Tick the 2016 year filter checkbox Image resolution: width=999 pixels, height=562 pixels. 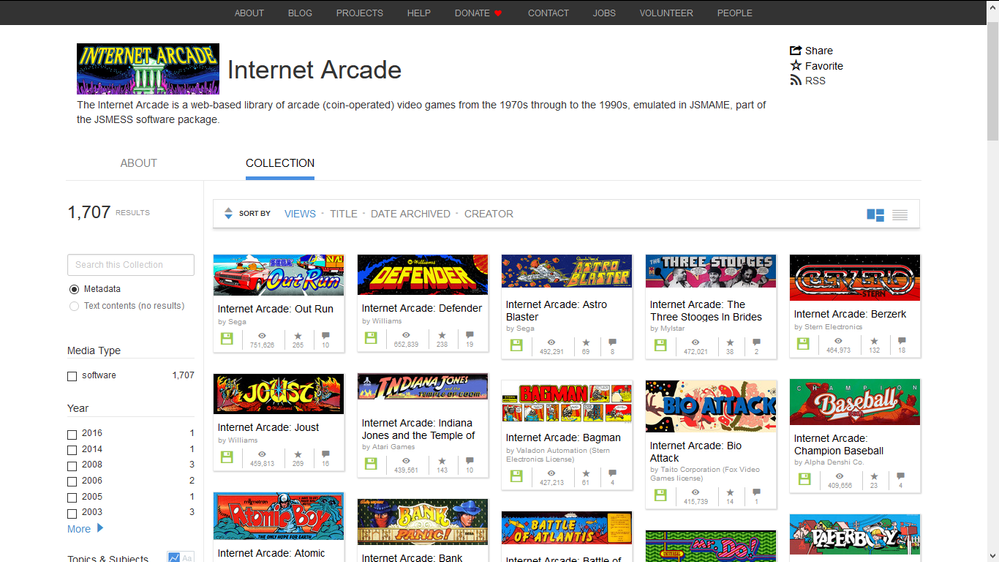(72, 434)
